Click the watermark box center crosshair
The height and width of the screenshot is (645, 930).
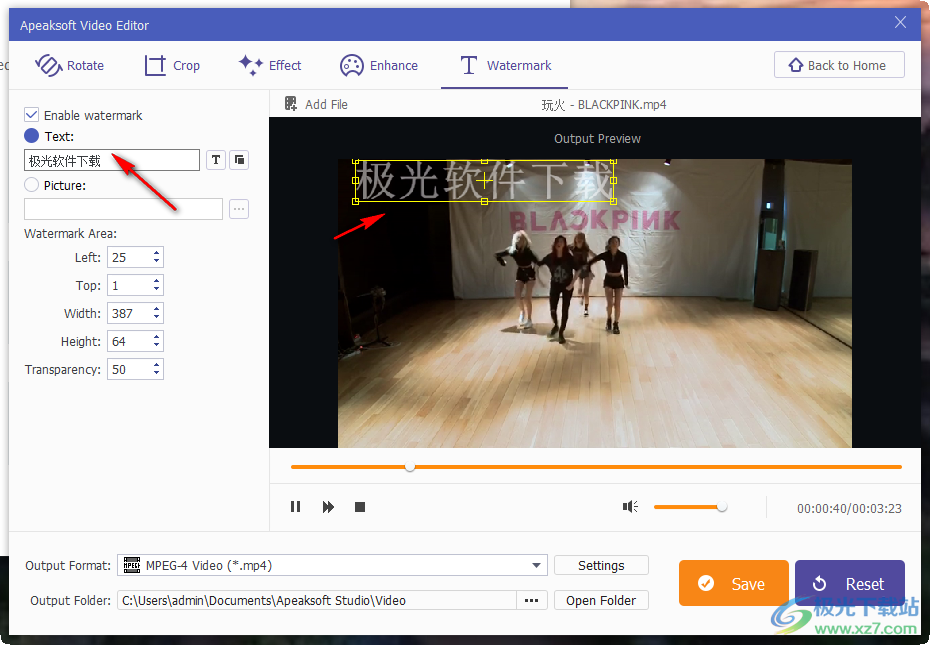[x=485, y=181]
